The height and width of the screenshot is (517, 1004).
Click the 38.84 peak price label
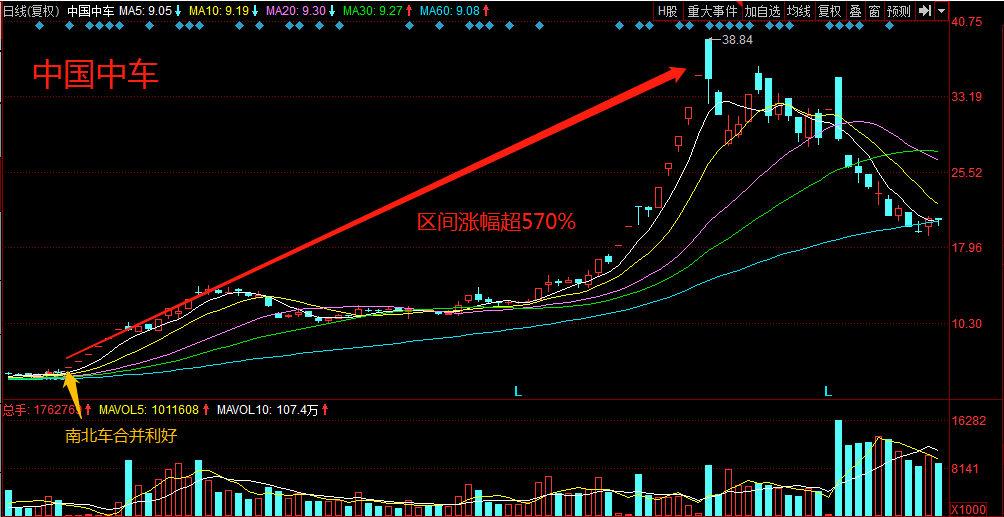click(737, 40)
